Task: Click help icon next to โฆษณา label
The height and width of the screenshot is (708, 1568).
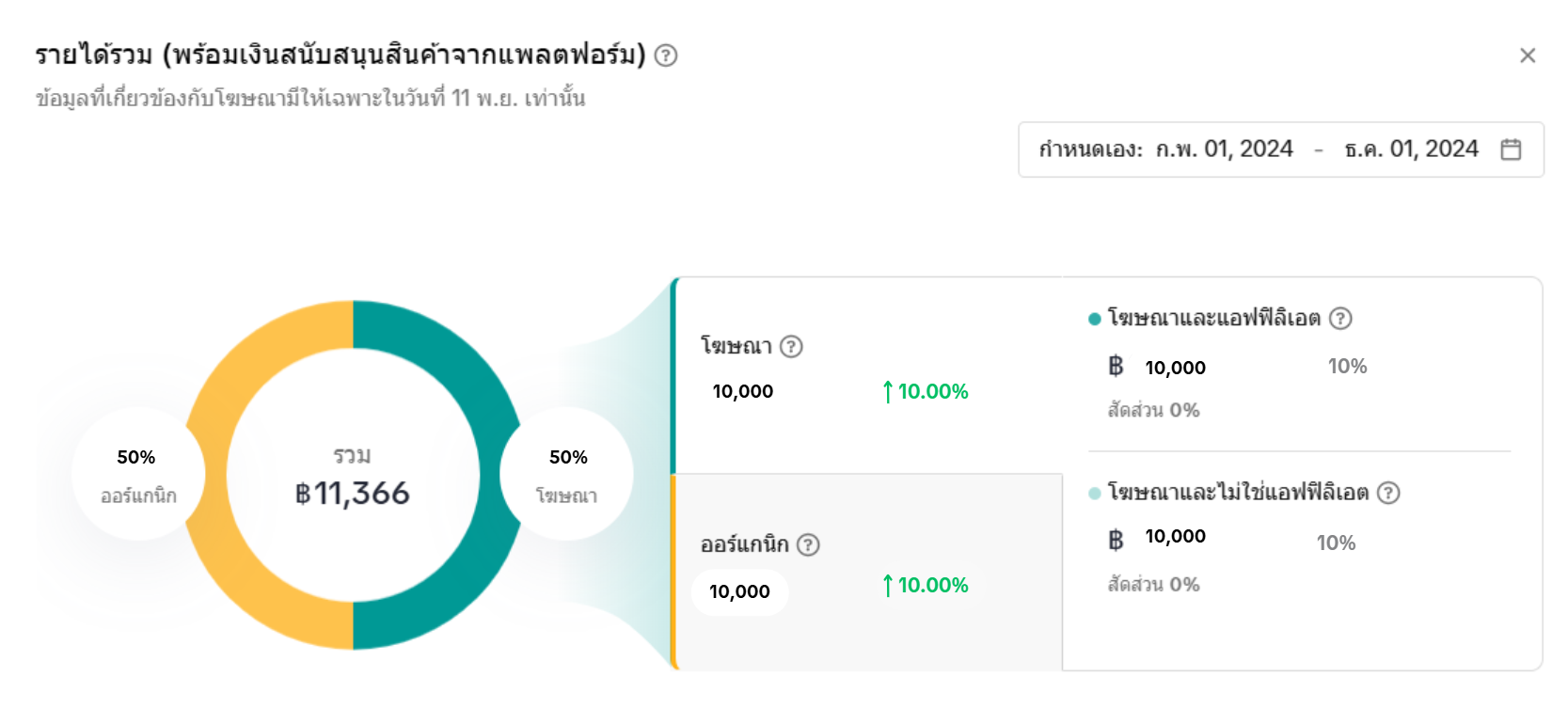Action: tap(792, 347)
